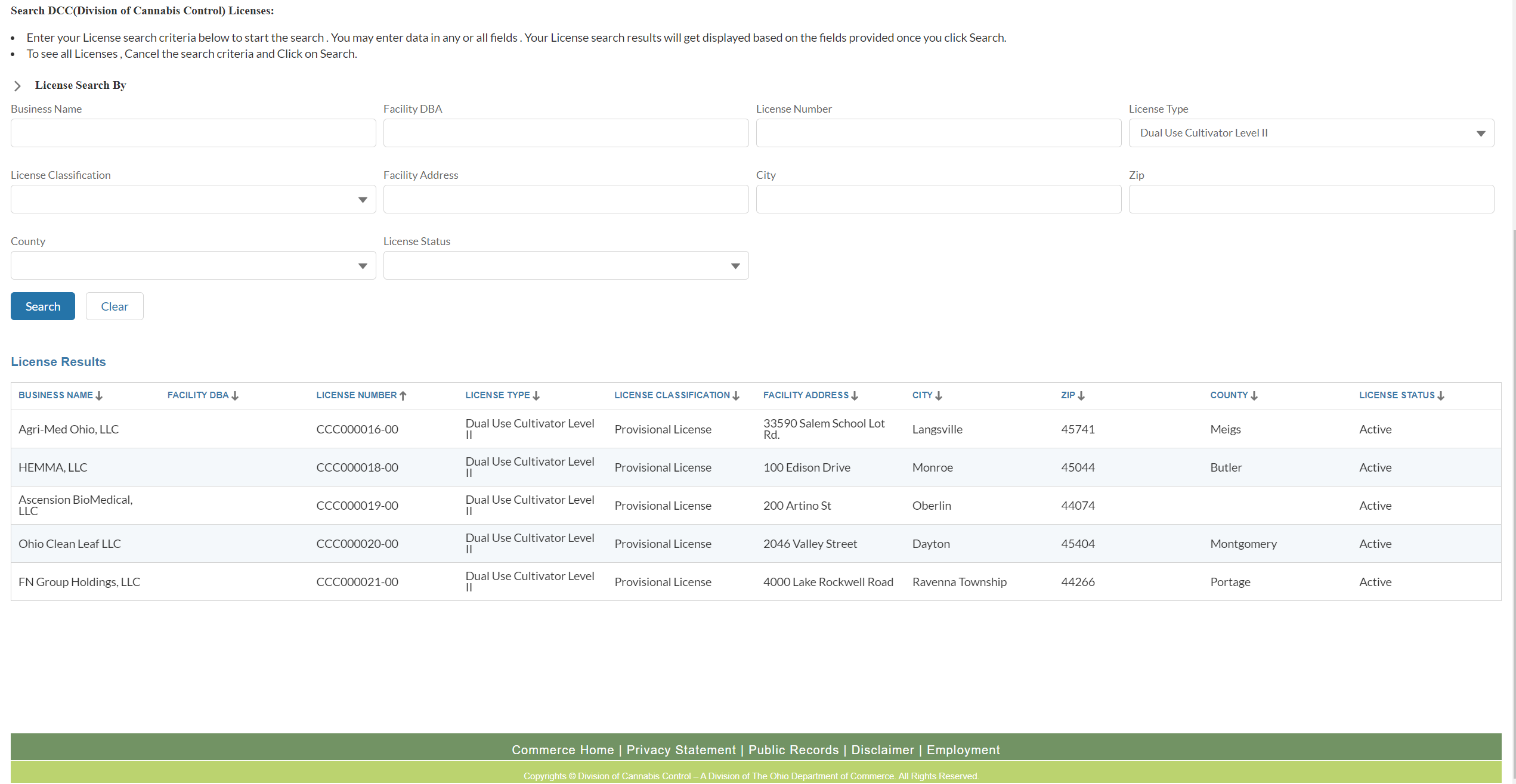Sort by License Type column arrow

tap(536, 396)
